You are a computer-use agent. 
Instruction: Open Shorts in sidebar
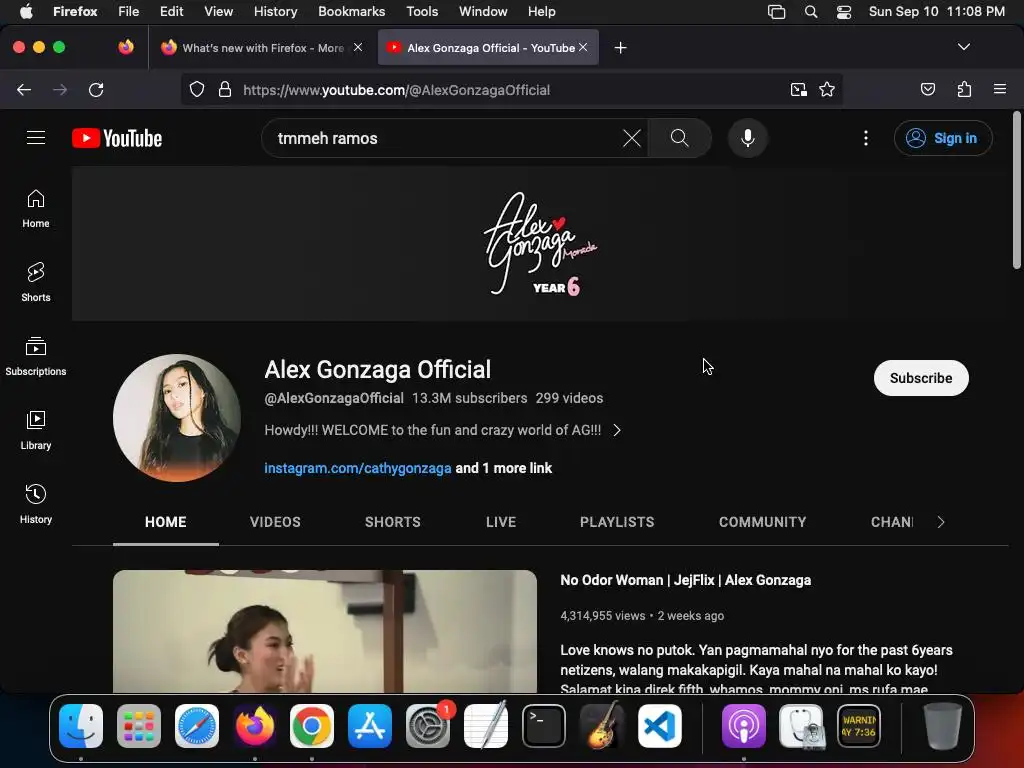coord(36,283)
